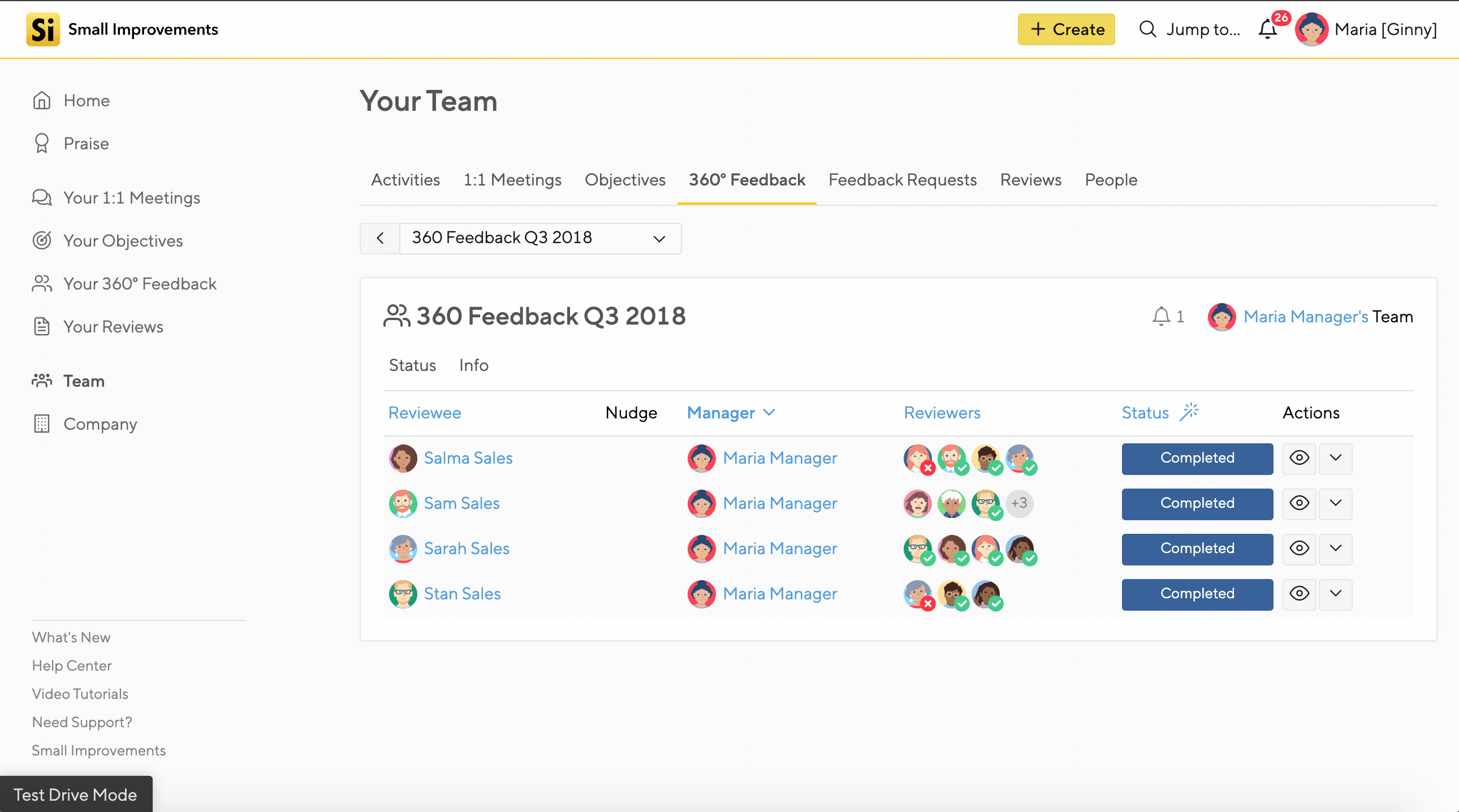Open What's New link in sidebar footer
Image resolution: width=1459 pixels, height=812 pixels.
click(x=71, y=638)
